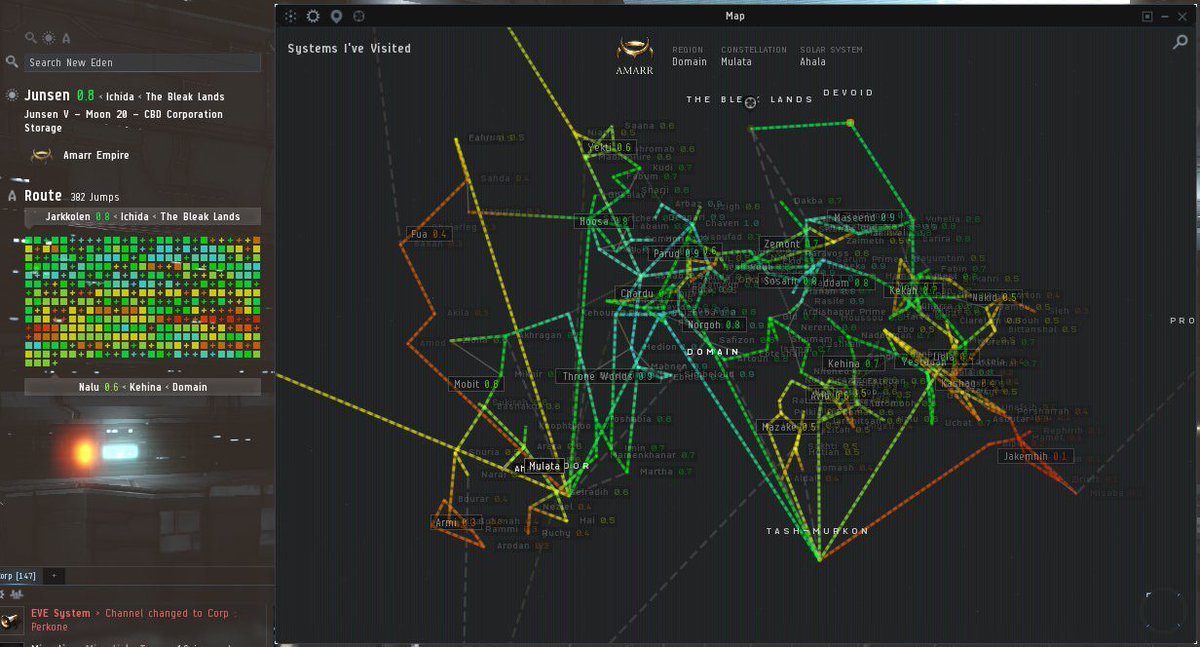The image size is (1200, 647).
Task: Toggle route A icon in info panel header
Action: tap(66, 38)
